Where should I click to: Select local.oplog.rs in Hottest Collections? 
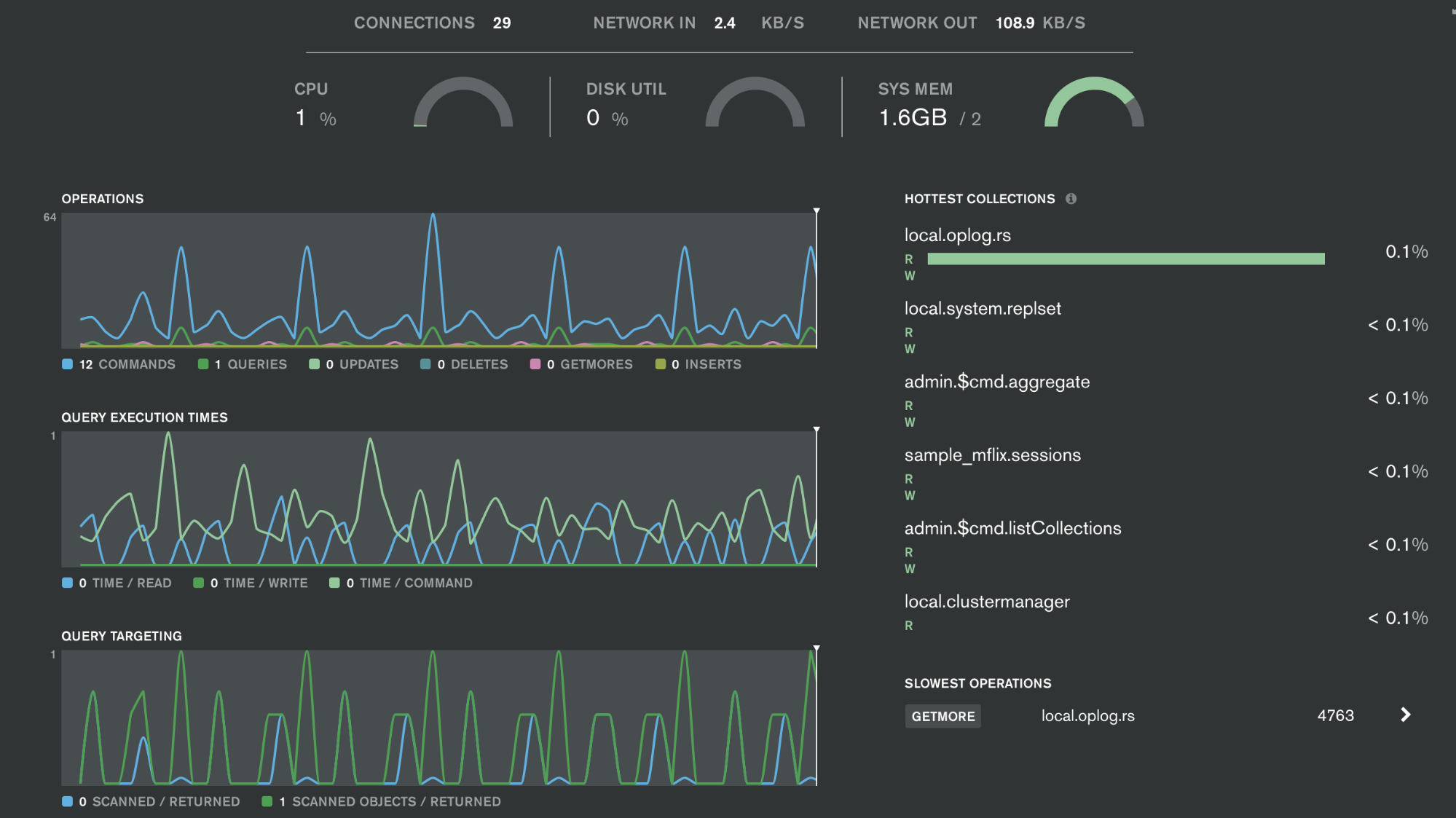[958, 235]
